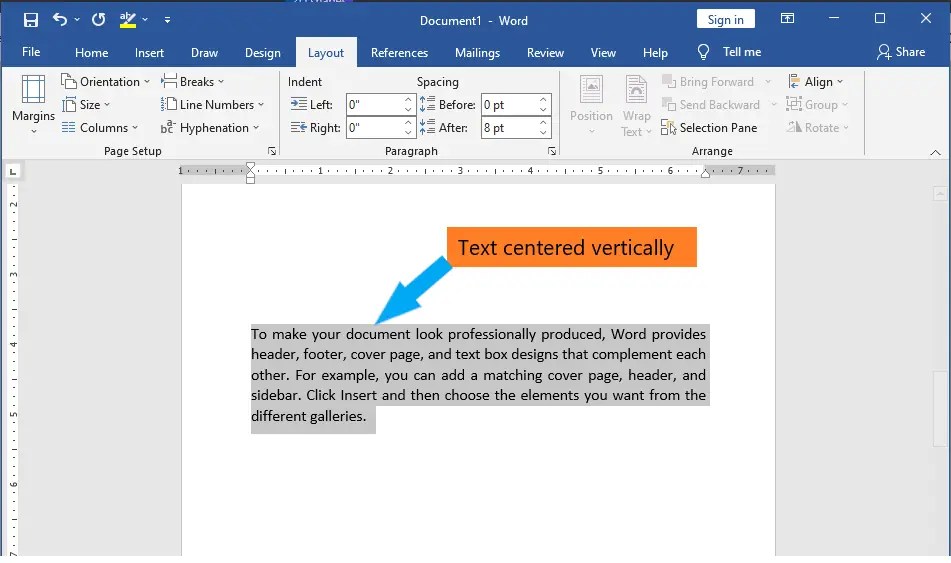Screen dimensions: 951x563
Task: Launch the Page Setup dialog
Action: click(272, 151)
